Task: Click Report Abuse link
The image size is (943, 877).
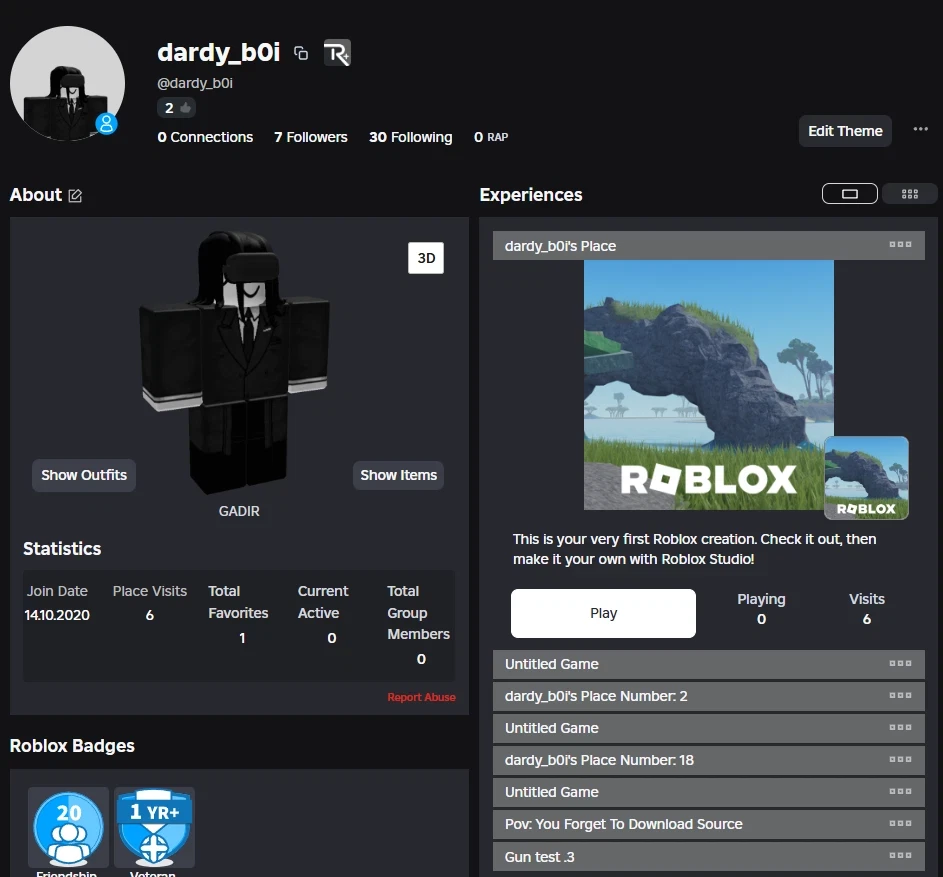Action: pos(421,697)
